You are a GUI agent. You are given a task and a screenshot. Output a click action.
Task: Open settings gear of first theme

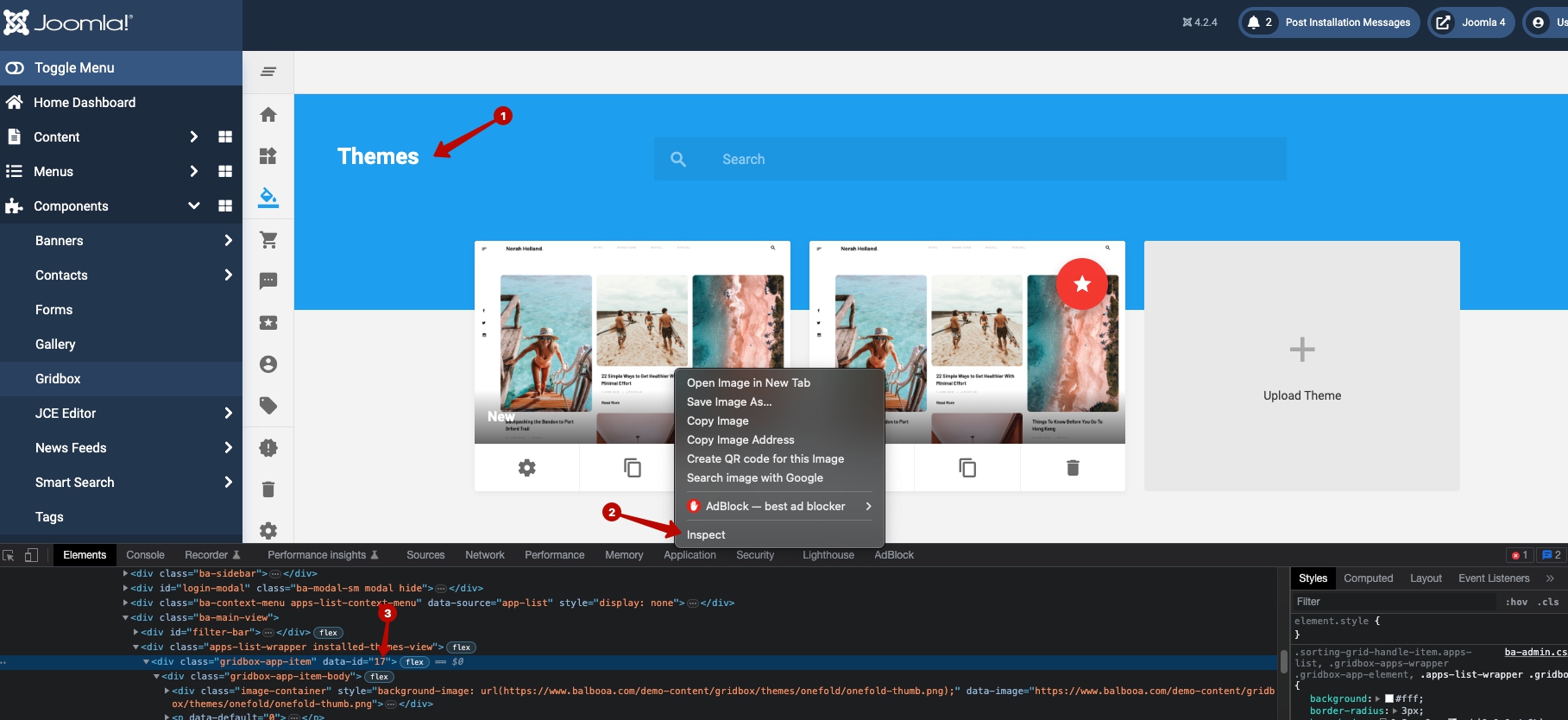pos(526,467)
